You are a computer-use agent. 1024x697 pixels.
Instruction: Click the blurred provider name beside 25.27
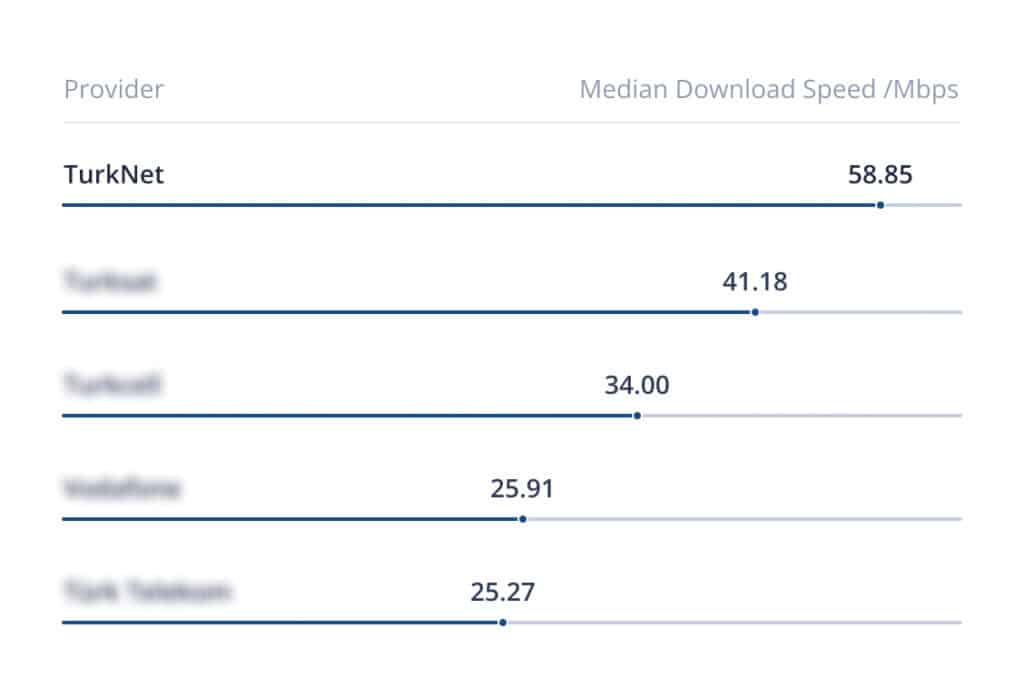(x=147, y=592)
